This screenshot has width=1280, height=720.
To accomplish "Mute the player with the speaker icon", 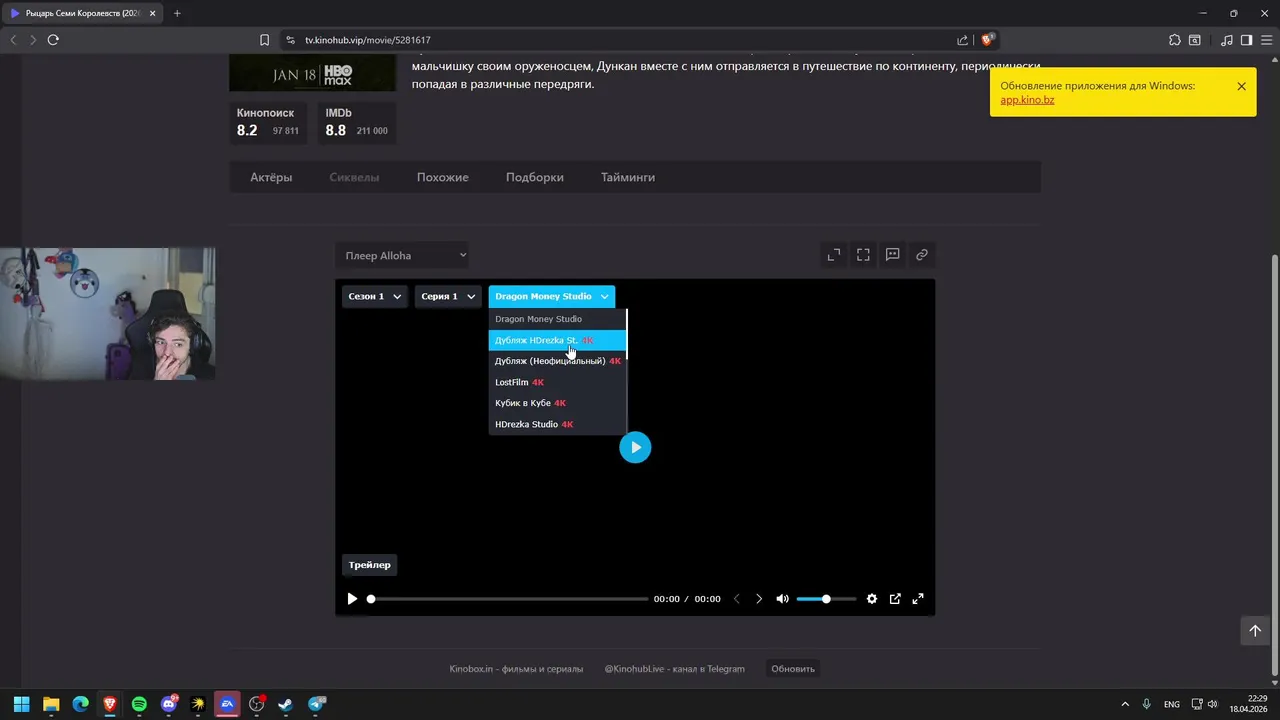I will pos(782,599).
